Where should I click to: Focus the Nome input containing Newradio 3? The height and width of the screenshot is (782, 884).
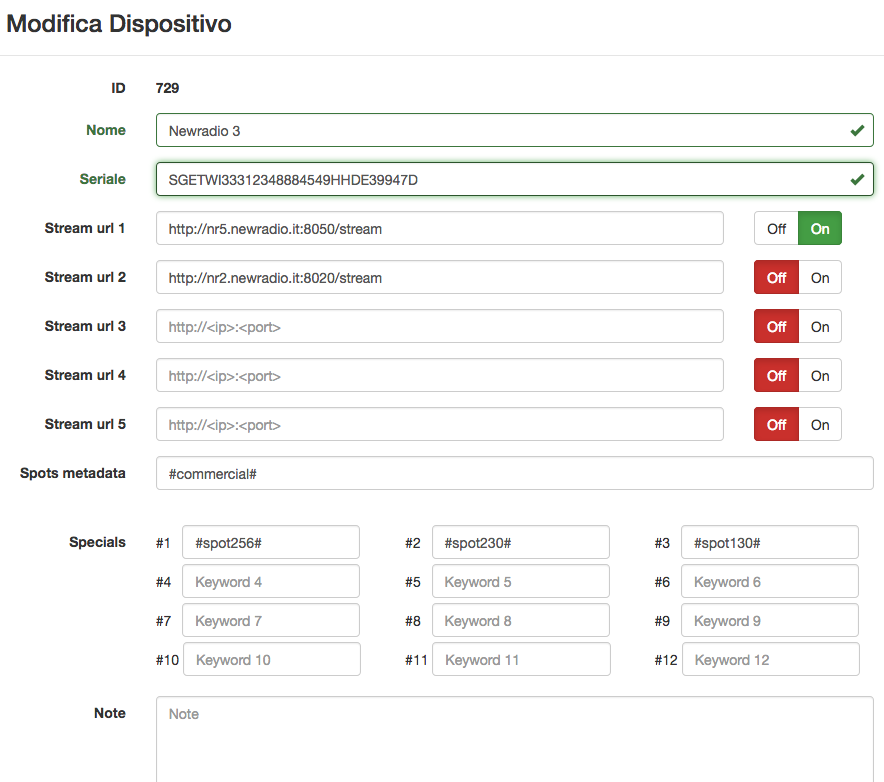pyautogui.click(x=515, y=130)
